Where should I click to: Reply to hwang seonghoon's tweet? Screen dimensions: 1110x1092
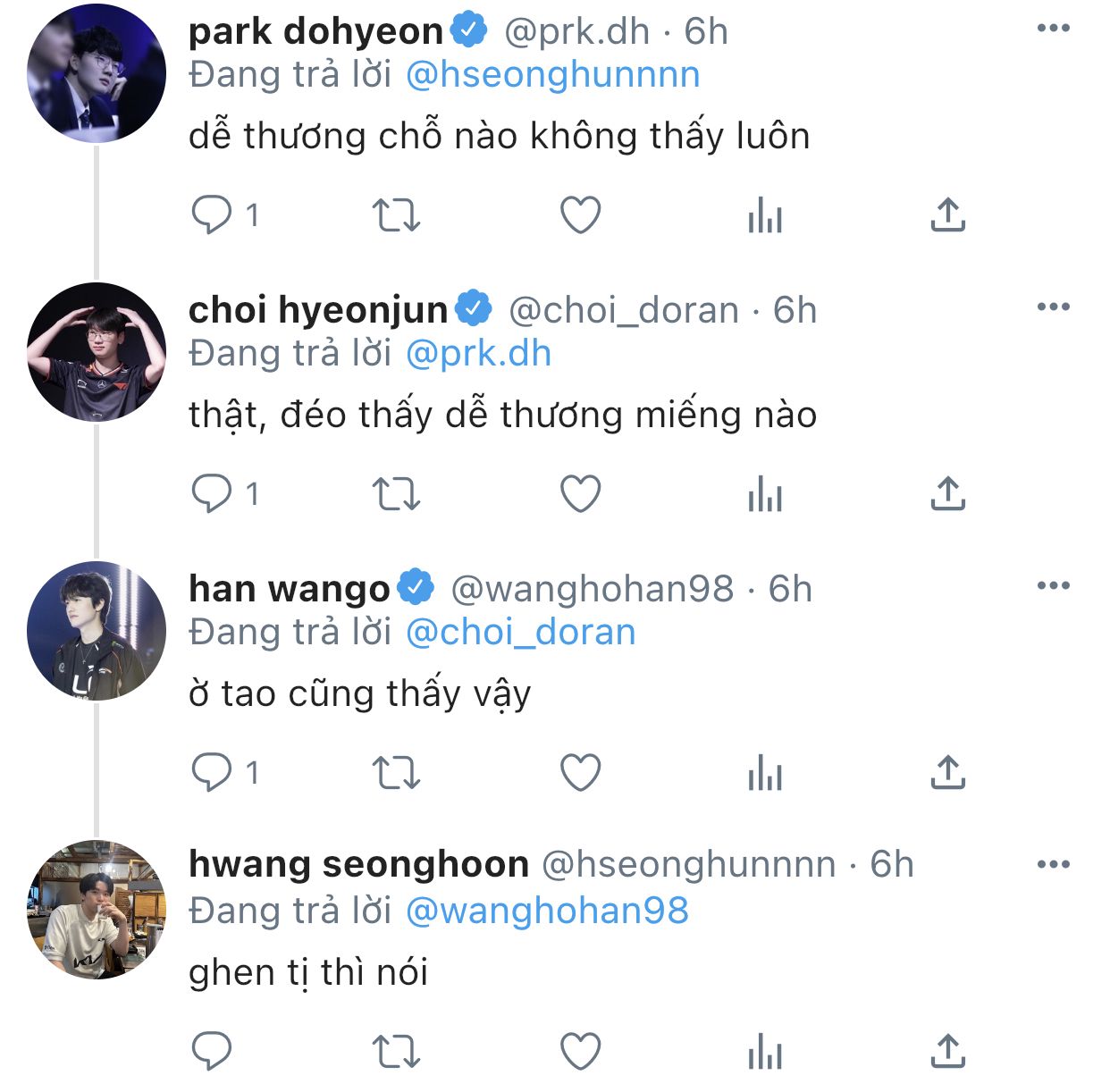(x=213, y=1052)
